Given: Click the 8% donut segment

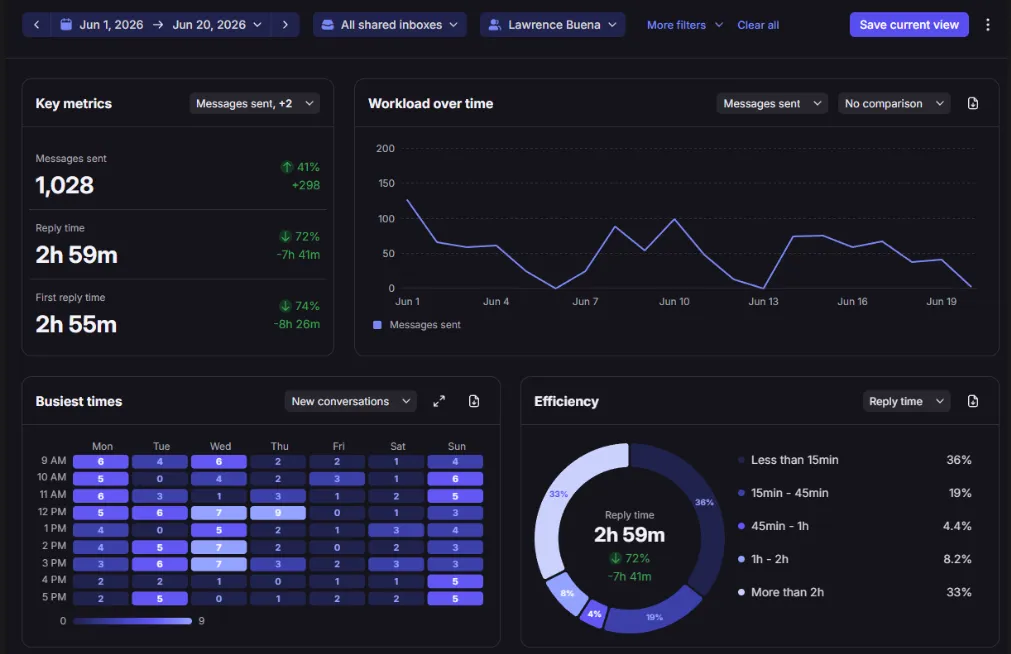Looking at the screenshot, I should 566,594.
